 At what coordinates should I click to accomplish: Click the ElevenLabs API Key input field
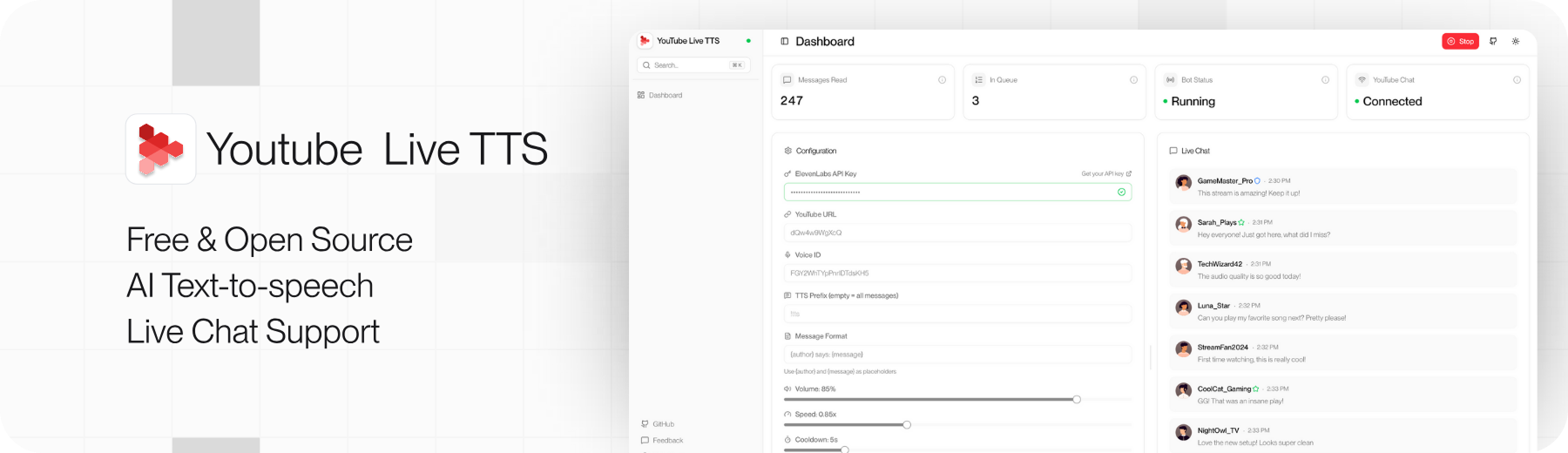coord(957,192)
